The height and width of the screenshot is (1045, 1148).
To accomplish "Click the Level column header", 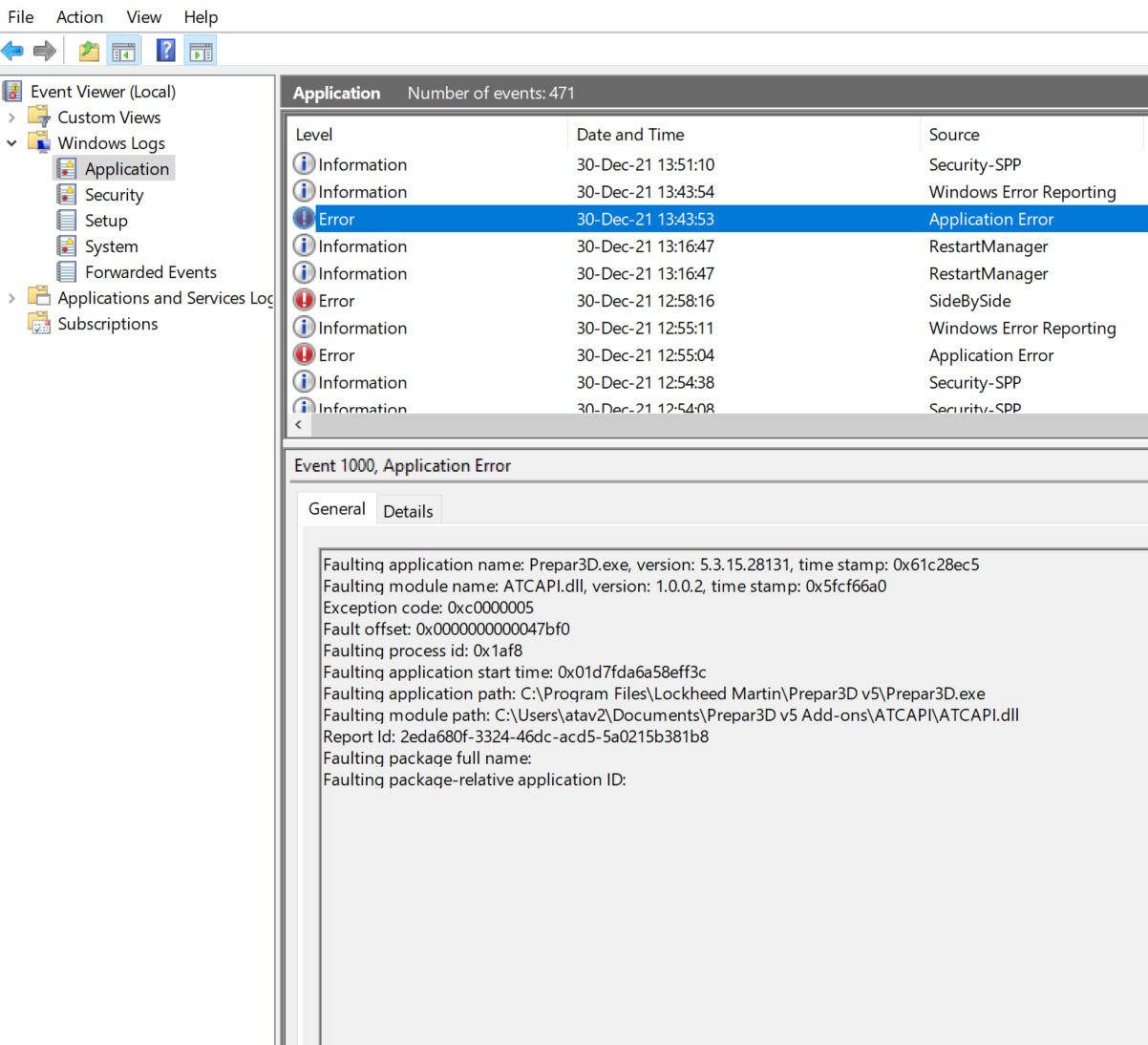I will pos(314,135).
